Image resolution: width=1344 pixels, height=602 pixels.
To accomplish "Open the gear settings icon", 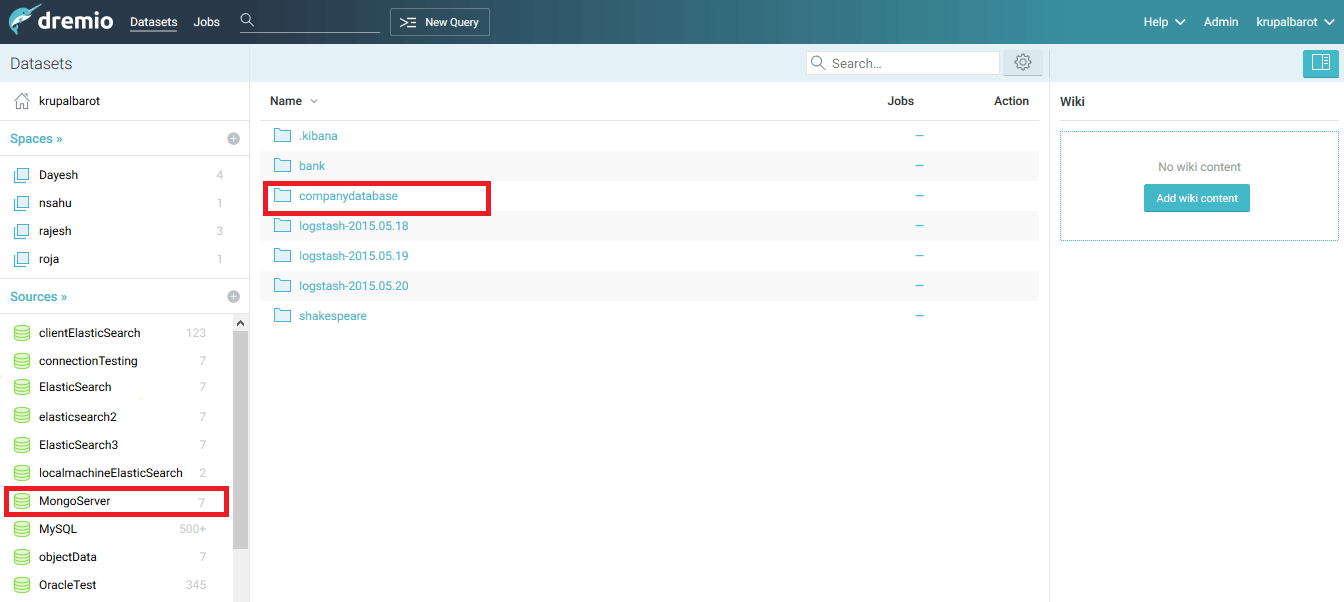I will 1023,63.
